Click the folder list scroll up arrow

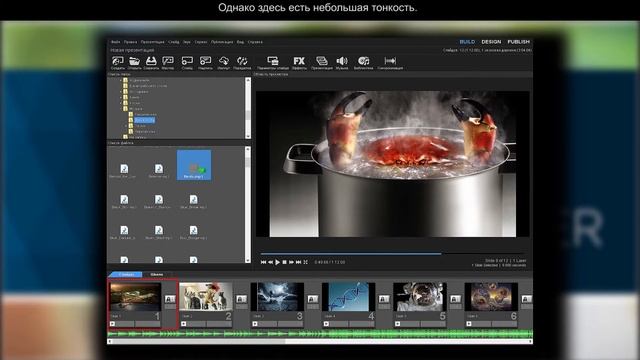[x=248, y=80]
